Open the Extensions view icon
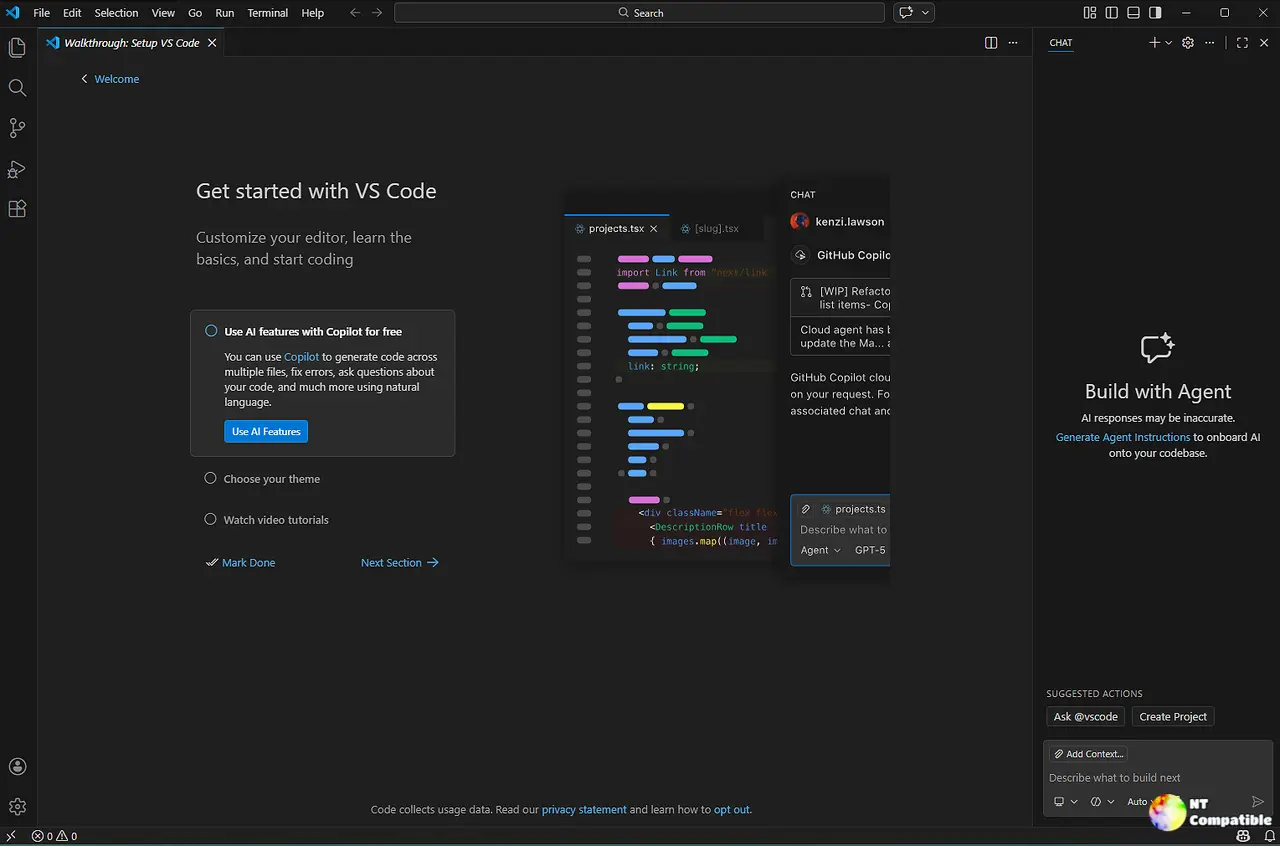This screenshot has height=846, width=1280. [17, 209]
